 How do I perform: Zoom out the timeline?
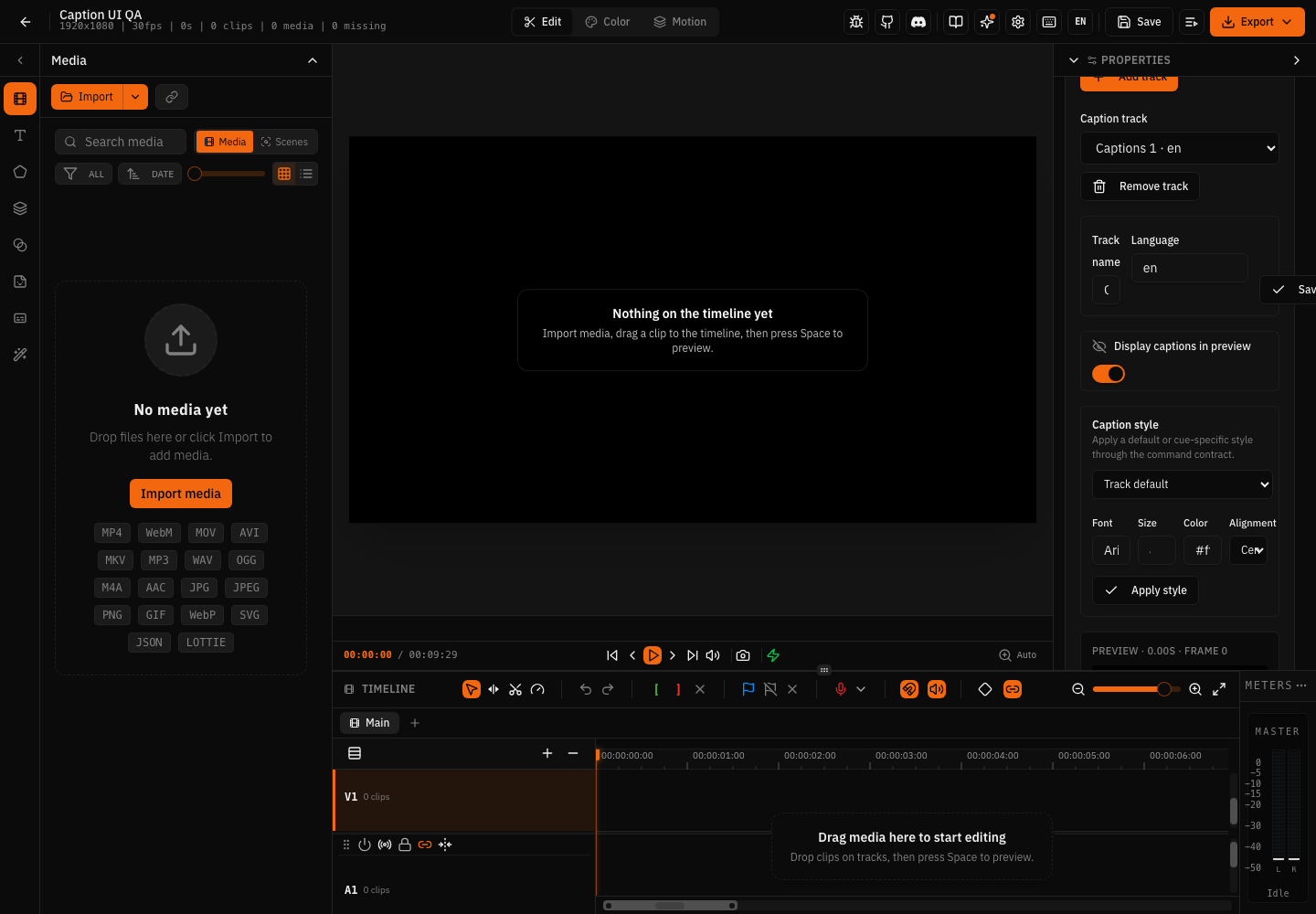1078,689
